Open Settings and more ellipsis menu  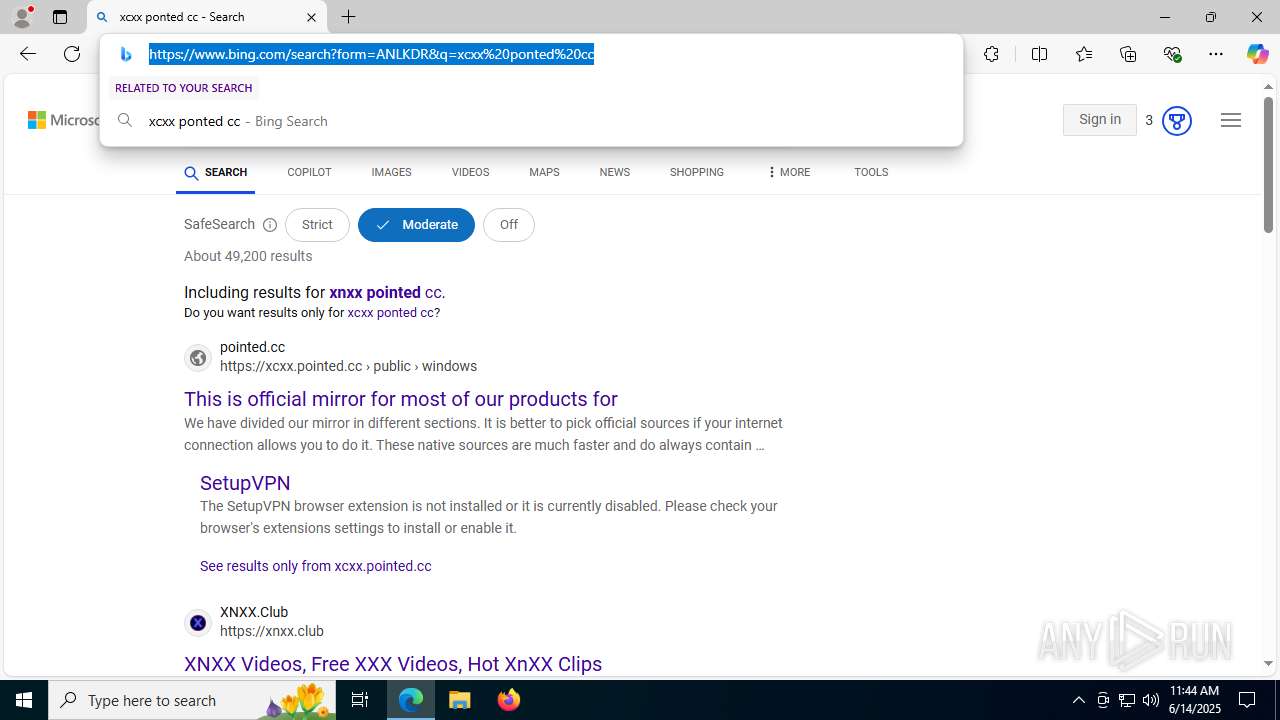coord(1216,54)
